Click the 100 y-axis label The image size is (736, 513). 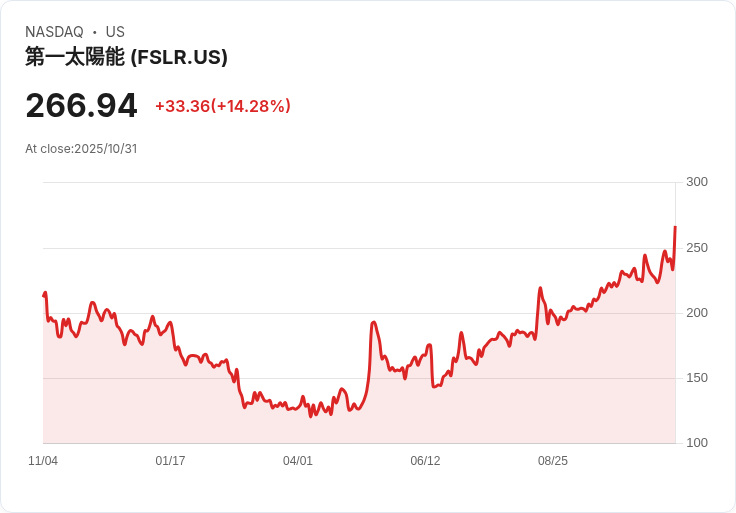[x=697, y=443]
